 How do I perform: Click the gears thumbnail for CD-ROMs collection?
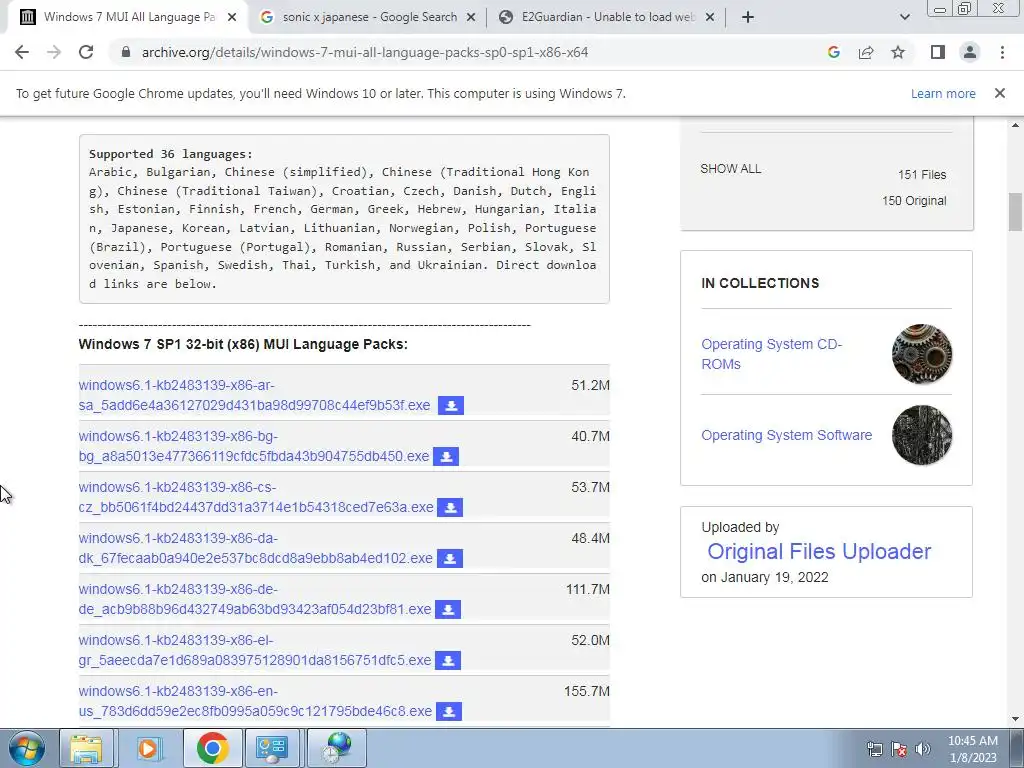click(x=921, y=354)
